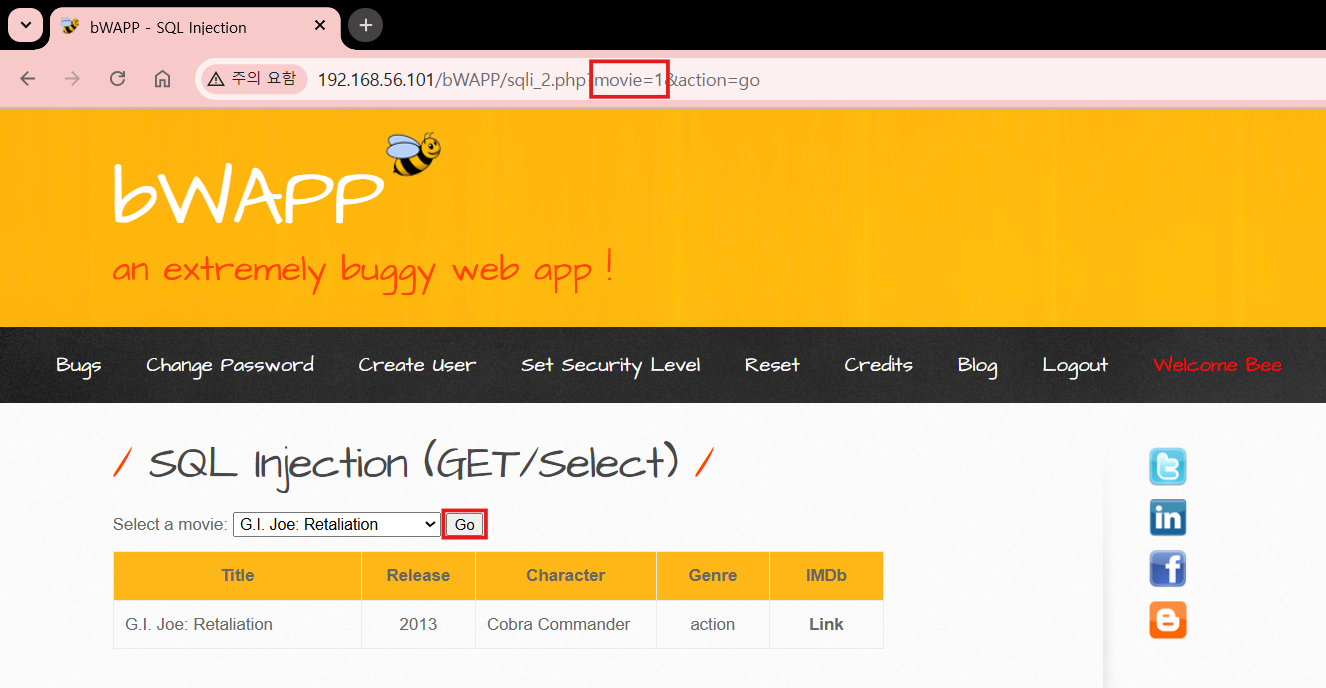Click the red Welcome Bee text
The image size is (1326, 688).
click(1217, 365)
